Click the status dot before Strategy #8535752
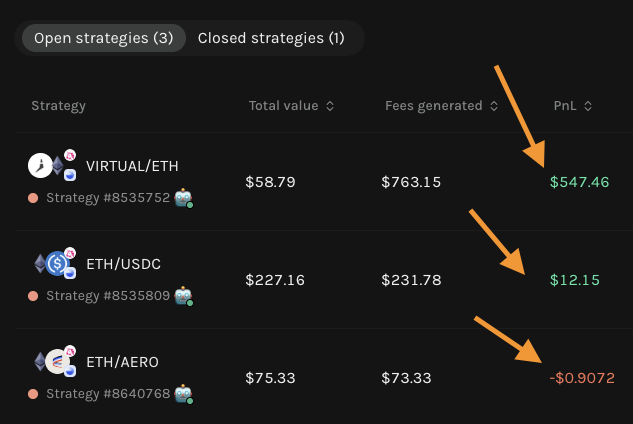The height and width of the screenshot is (424, 633). pos(33,198)
